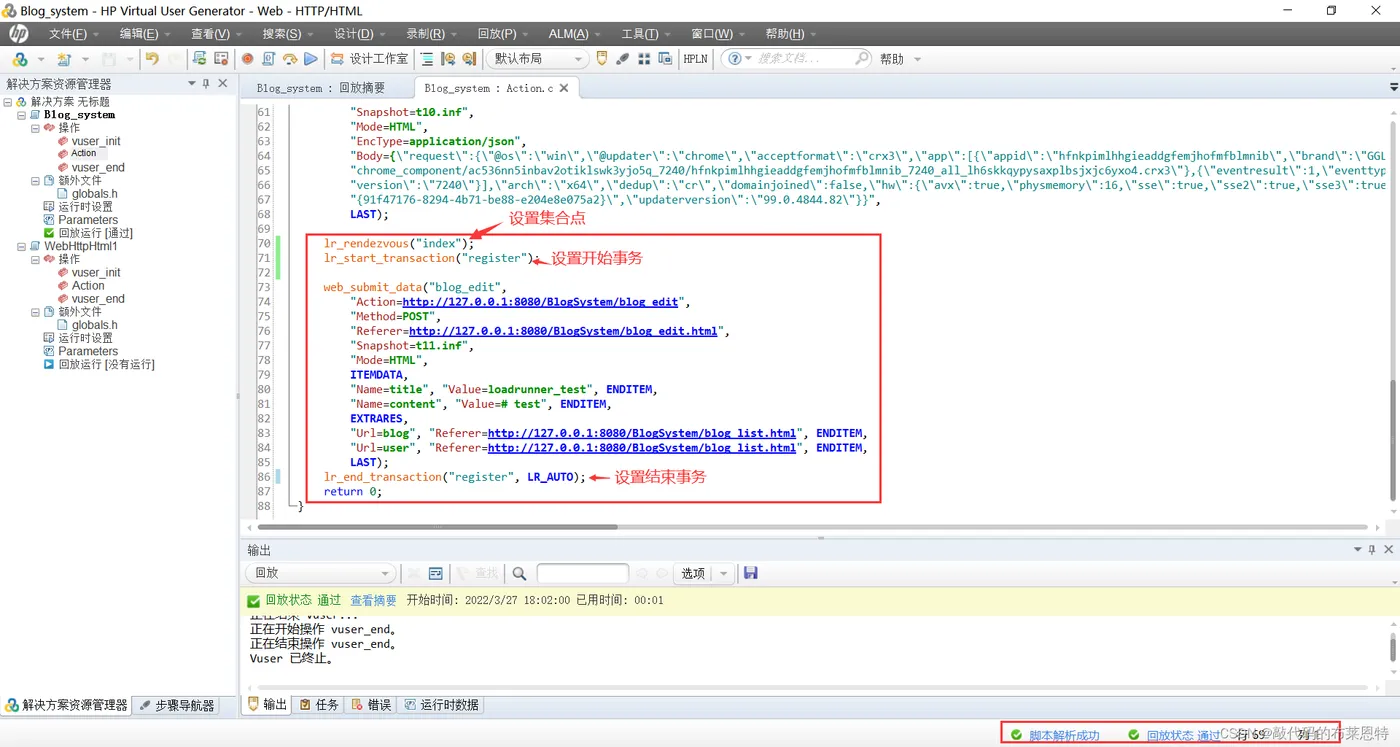
Task: Close the Action.c editor tab
Action: (564, 88)
